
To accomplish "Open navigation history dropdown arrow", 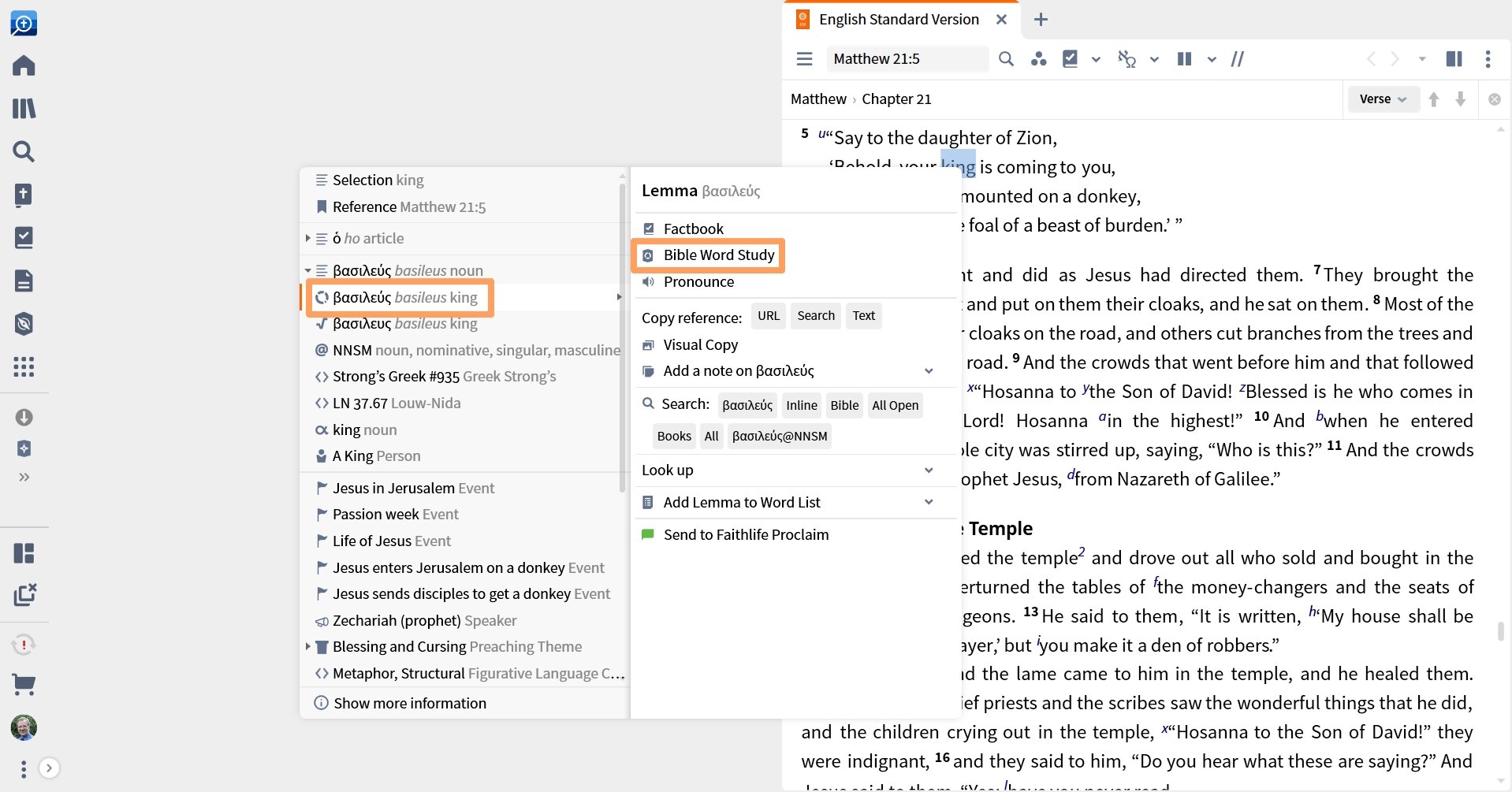I will click(1422, 59).
